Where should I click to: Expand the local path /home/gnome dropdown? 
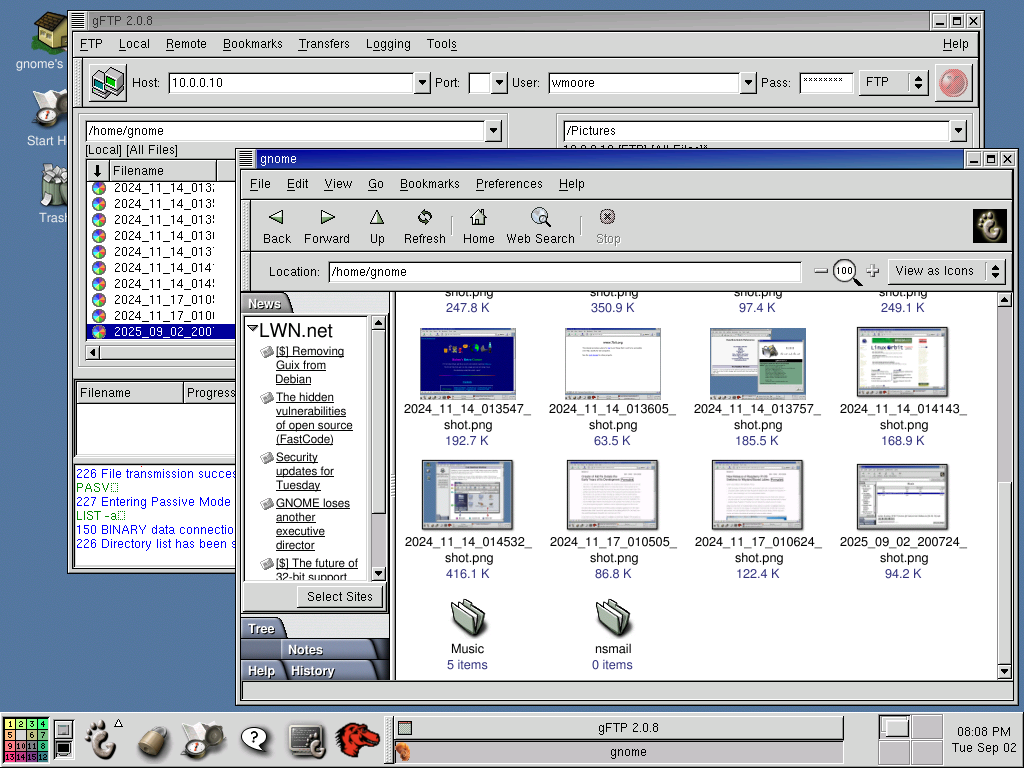click(492, 131)
